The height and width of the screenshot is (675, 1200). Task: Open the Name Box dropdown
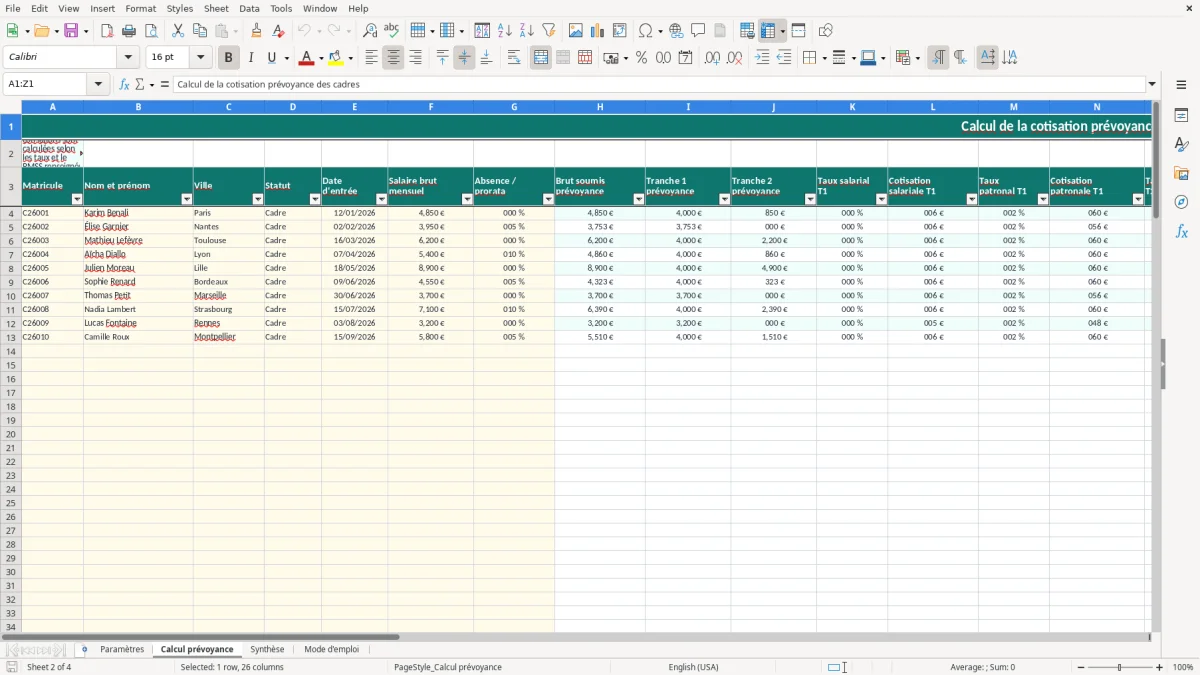(98, 84)
